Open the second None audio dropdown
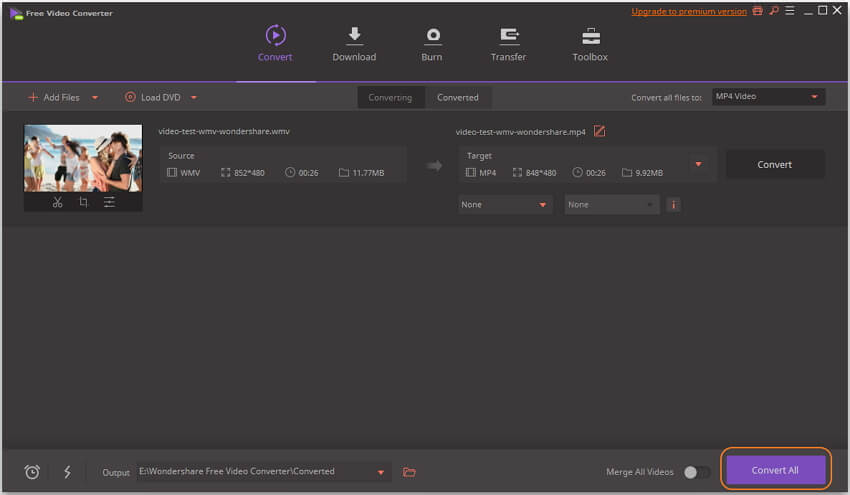The image size is (850, 495). coord(611,204)
